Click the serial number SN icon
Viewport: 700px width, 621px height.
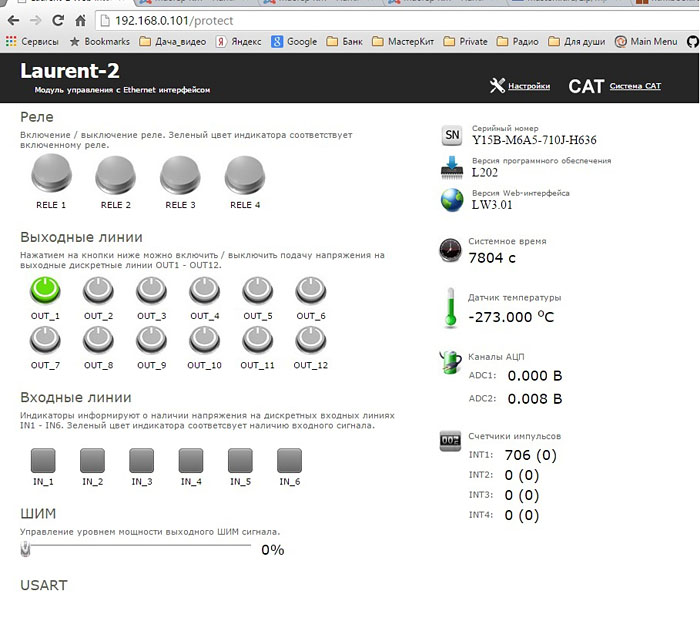452,135
